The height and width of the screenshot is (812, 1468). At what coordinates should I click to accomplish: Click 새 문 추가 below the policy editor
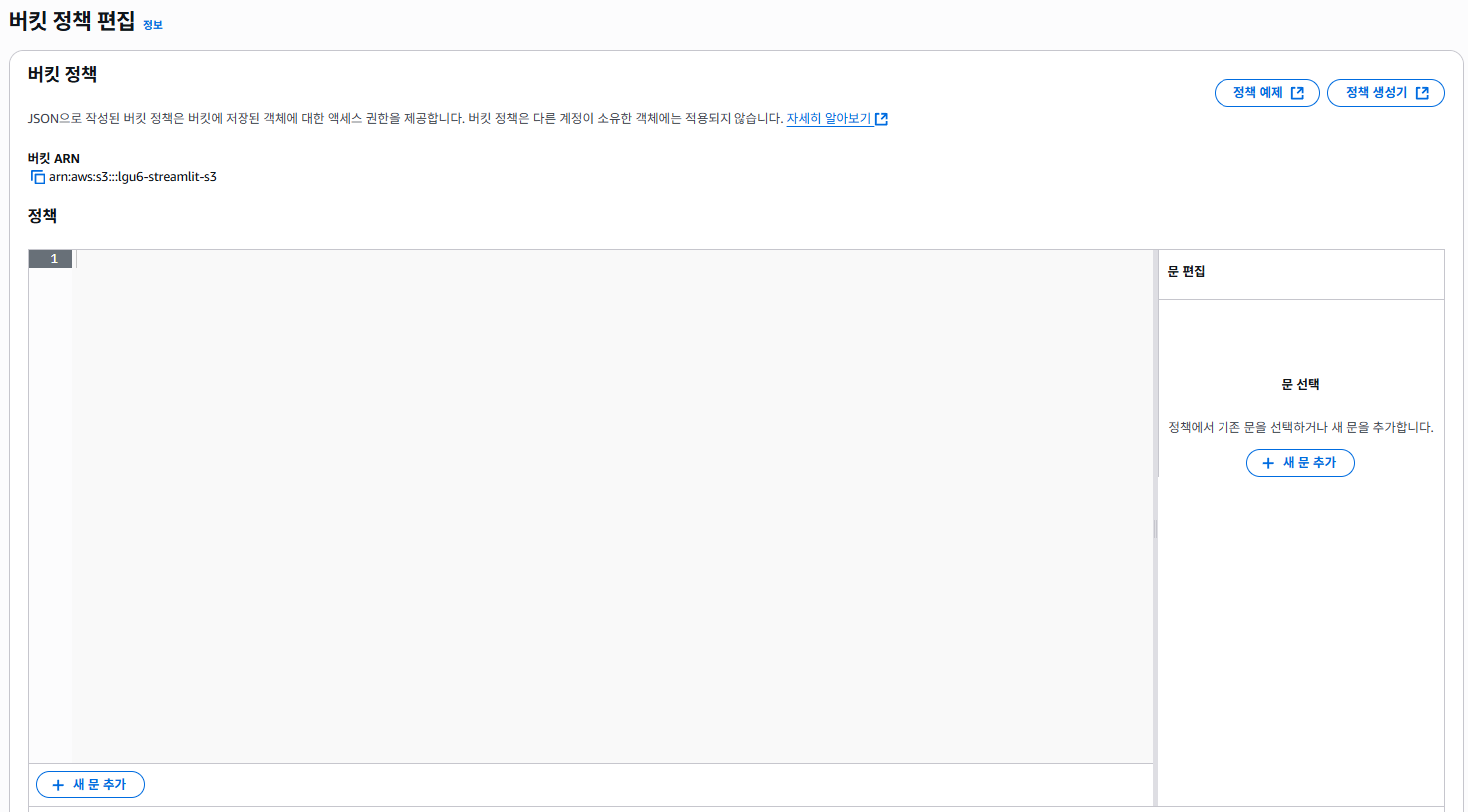click(x=90, y=785)
